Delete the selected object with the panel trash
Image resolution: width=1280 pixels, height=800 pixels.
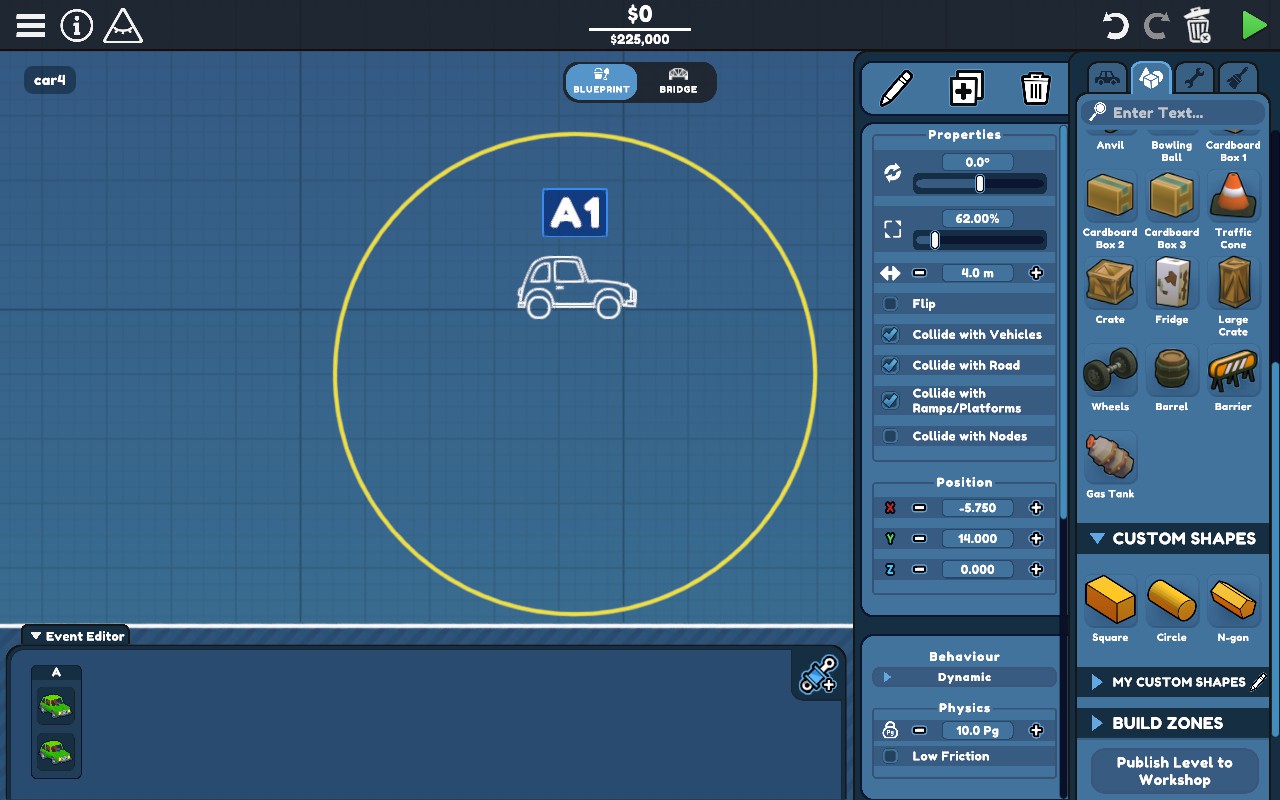(1035, 88)
